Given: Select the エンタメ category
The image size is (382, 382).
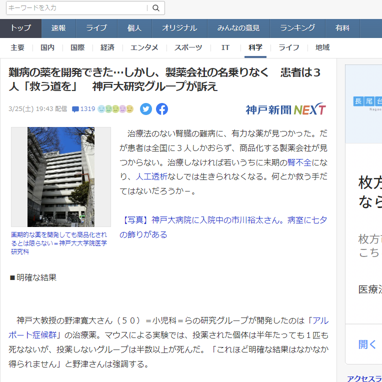Looking at the screenshot, I should pos(144,48).
